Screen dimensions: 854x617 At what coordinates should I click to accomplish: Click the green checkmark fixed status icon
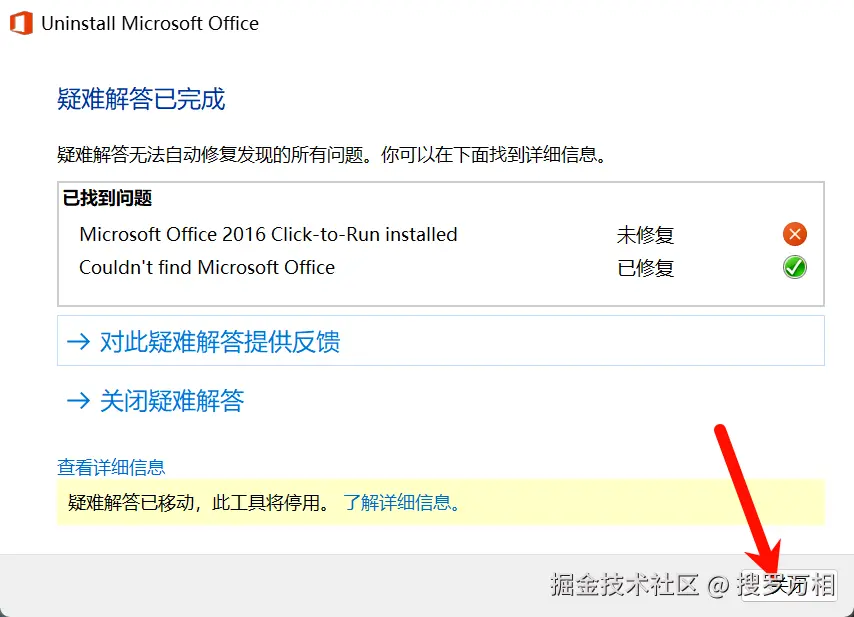coord(795,267)
